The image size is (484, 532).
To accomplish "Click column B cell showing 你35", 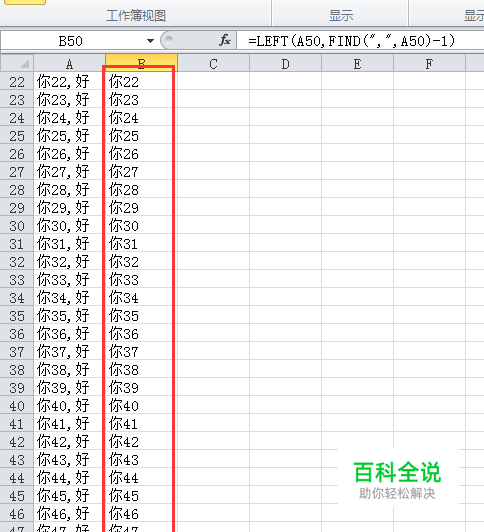I will coord(141,315).
